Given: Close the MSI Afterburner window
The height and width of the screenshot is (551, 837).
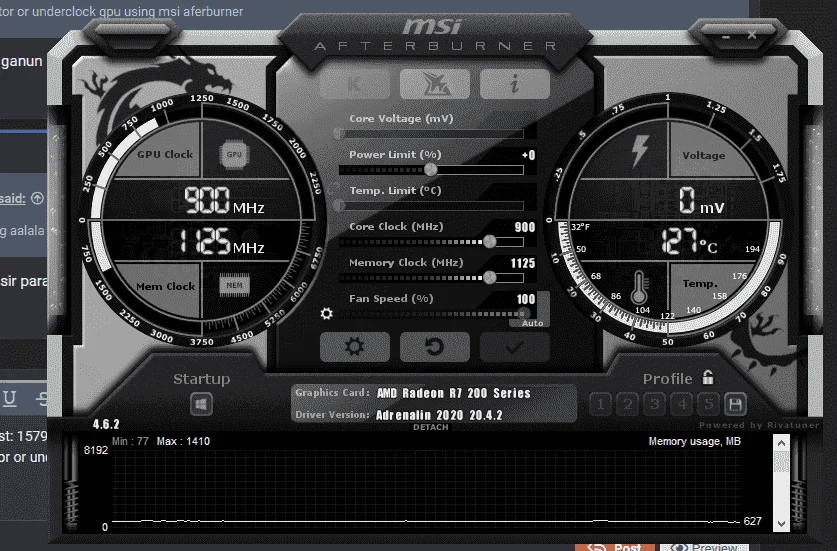Looking at the screenshot, I should coord(752,35).
